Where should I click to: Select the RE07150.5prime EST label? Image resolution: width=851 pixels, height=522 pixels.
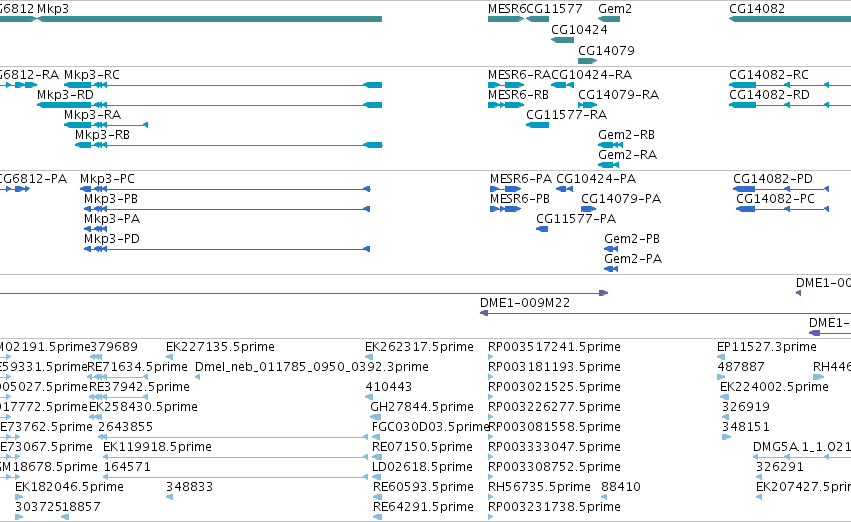(x=422, y=448)
